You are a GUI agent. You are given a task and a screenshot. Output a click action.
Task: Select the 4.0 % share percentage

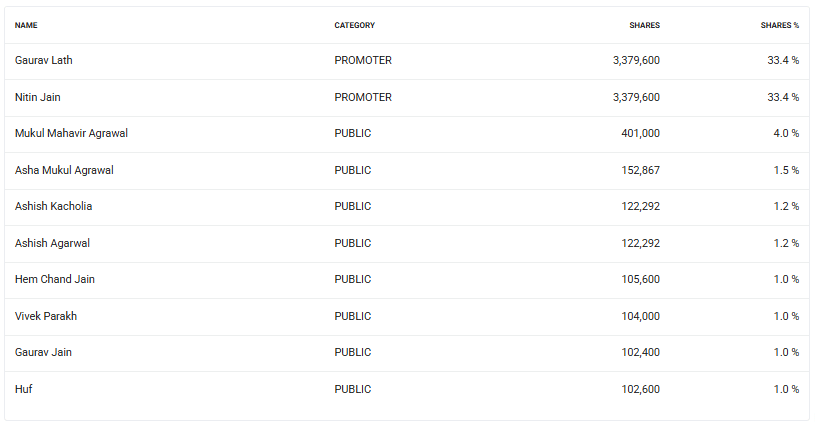[x=783, y=133]
